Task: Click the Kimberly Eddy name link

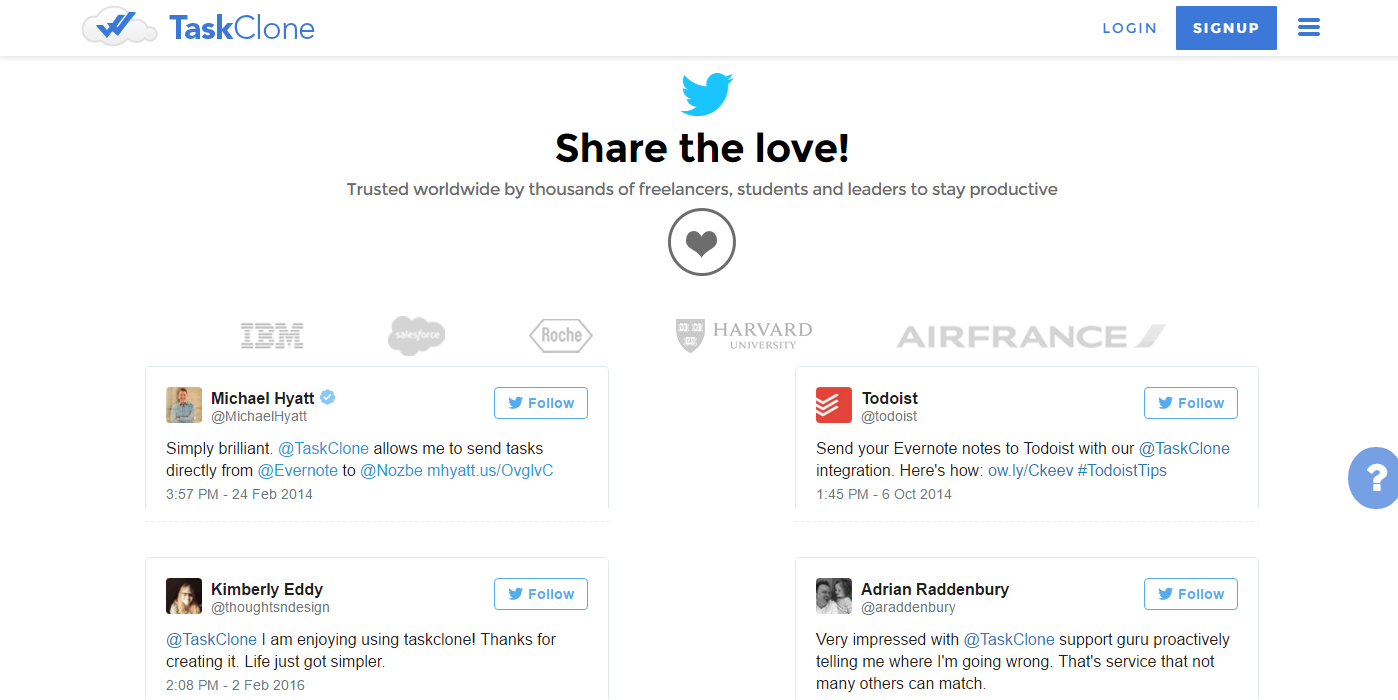Action: click(267, 589)
